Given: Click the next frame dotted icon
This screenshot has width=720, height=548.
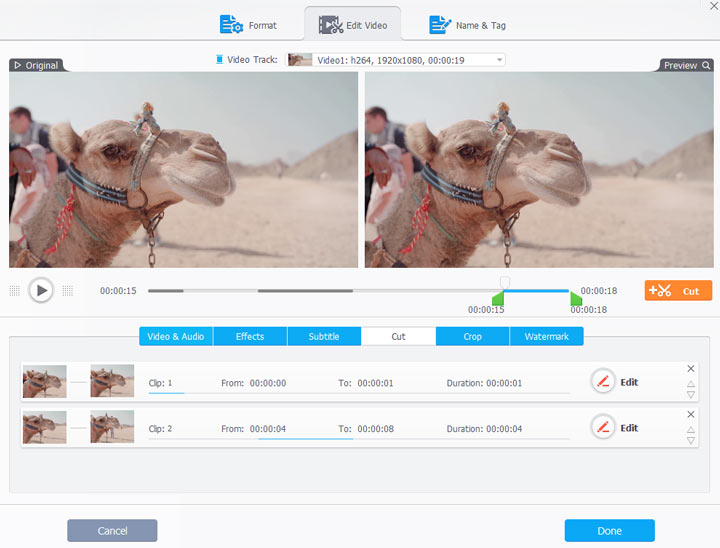Looking at the screenshot, I should coord(68,290).
